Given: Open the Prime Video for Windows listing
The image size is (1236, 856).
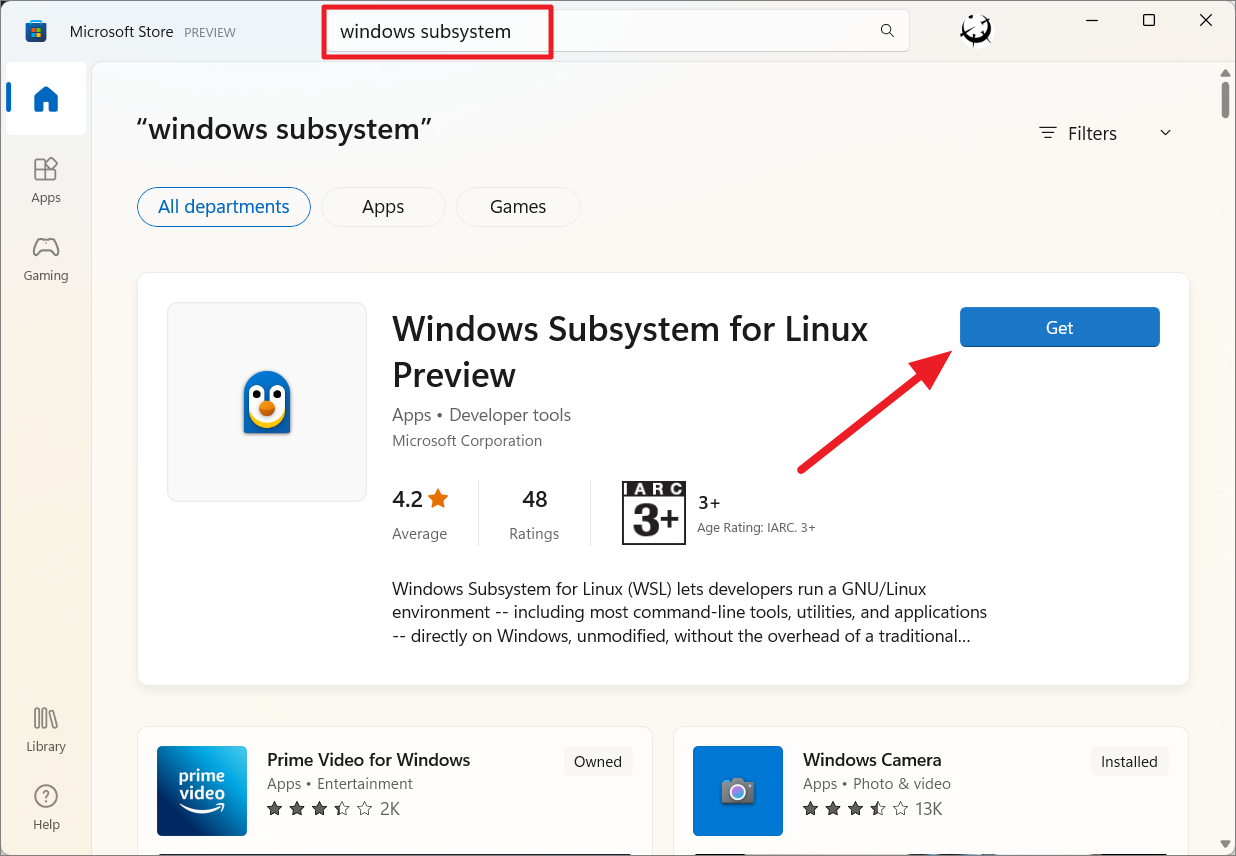Looking at the screenshot, I should pos(368,760).
